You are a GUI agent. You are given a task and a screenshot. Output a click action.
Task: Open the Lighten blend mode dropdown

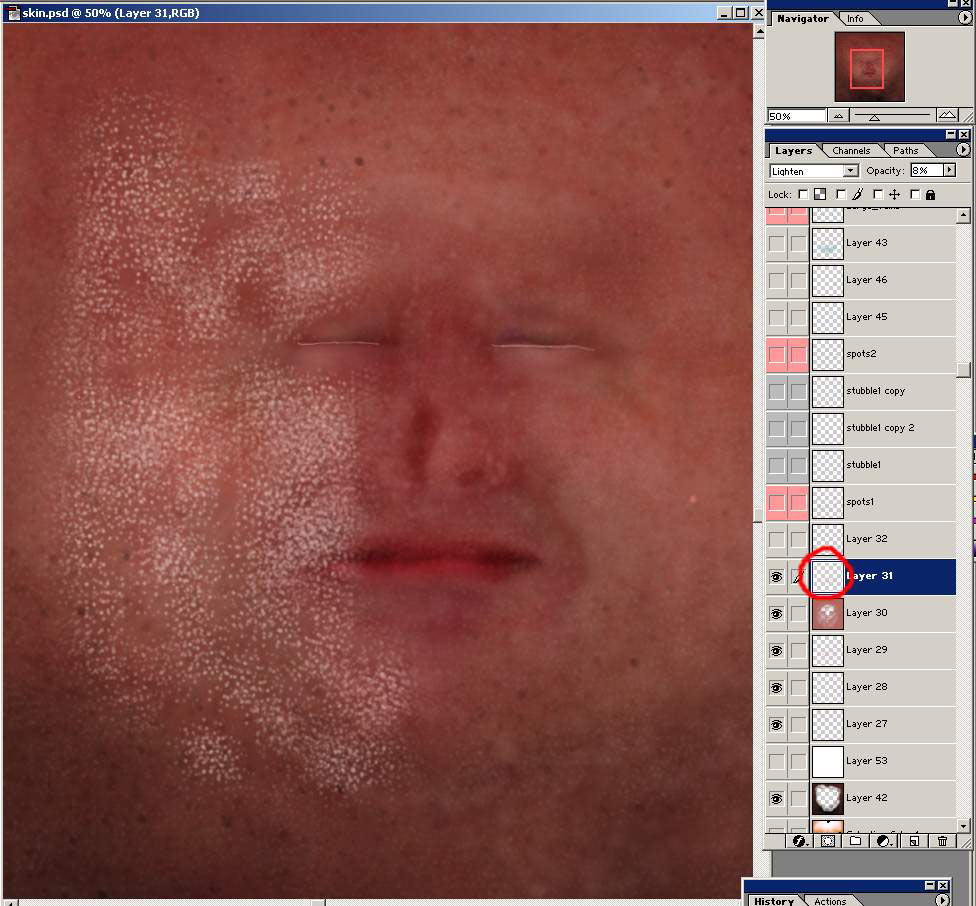pos(851,171)
